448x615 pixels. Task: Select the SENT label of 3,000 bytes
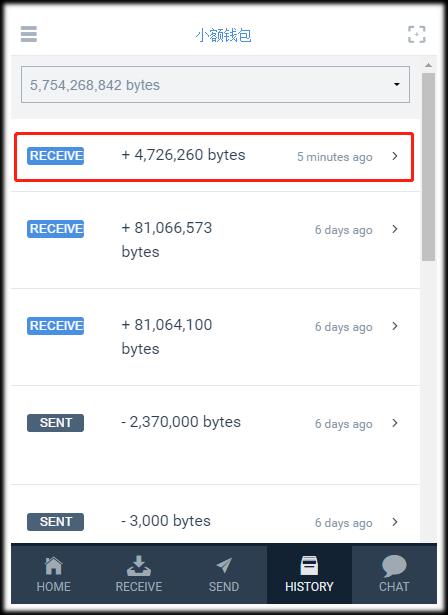click(x=55, y=522)
